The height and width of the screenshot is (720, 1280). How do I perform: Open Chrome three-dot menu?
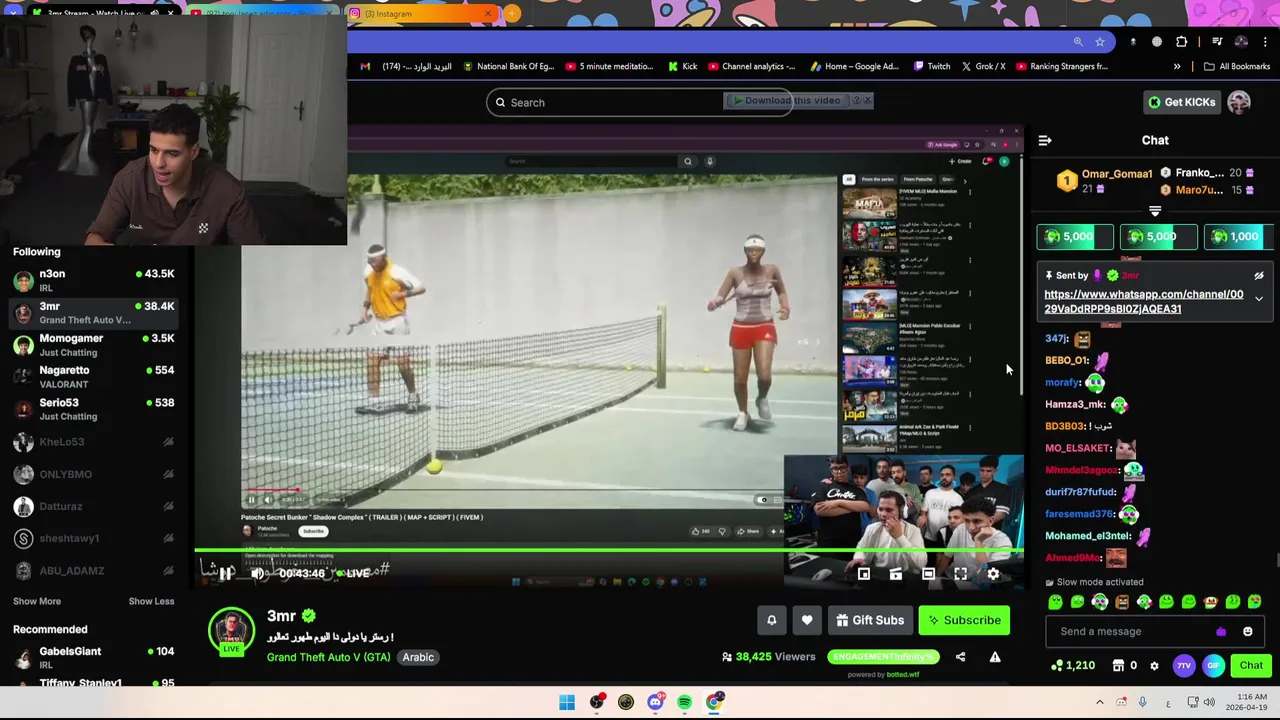(x=1266, y=42)
